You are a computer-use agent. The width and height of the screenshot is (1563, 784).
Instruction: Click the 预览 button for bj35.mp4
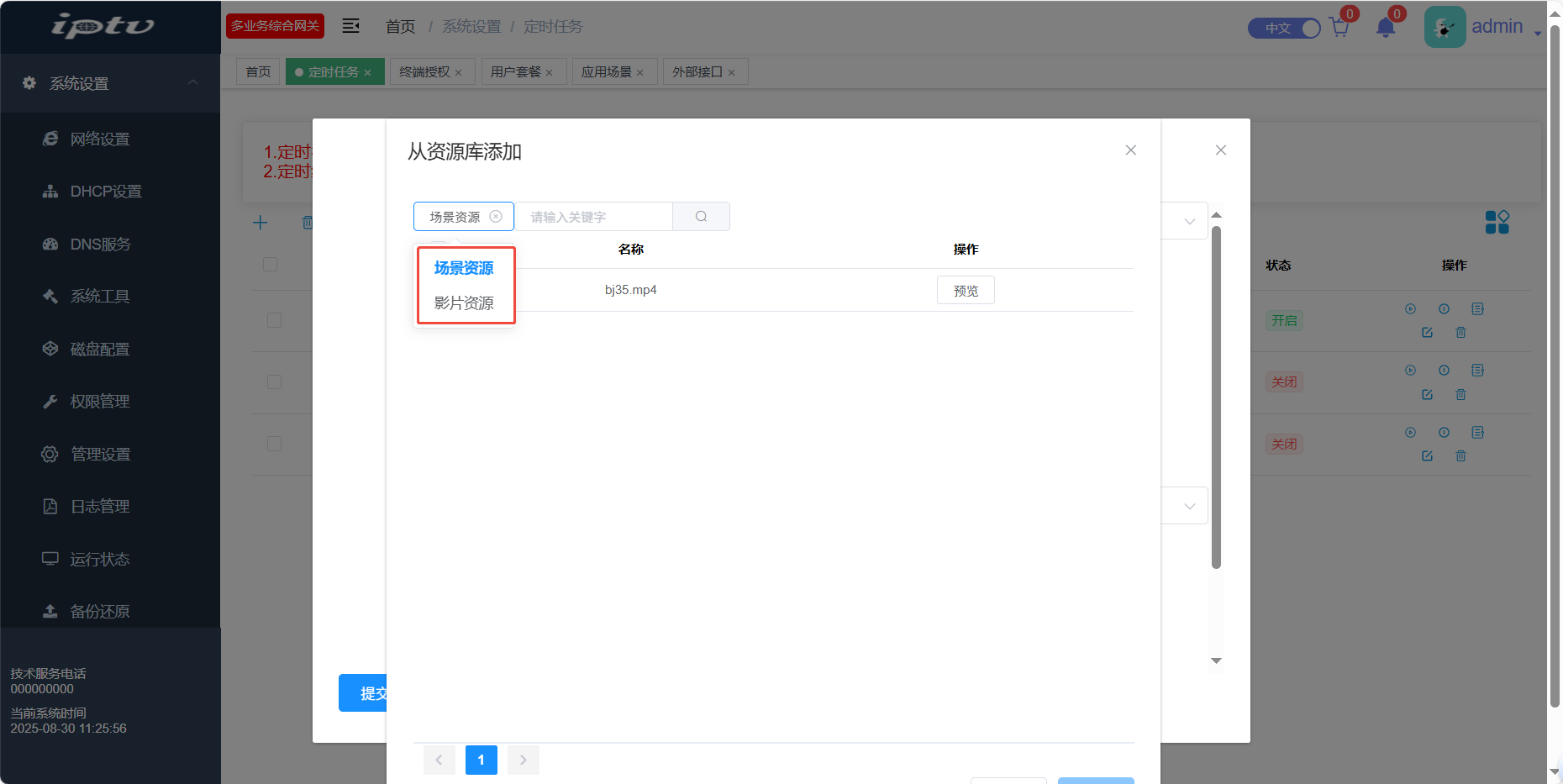tap(966, 291)
